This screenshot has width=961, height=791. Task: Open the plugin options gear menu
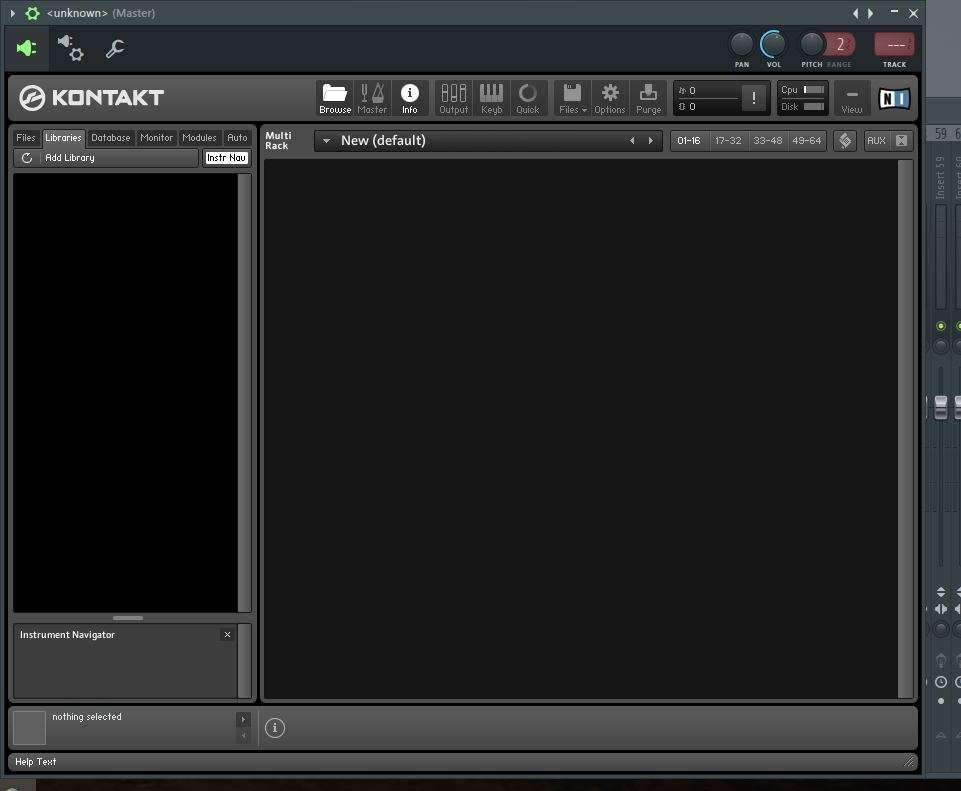tap(32, 13)
